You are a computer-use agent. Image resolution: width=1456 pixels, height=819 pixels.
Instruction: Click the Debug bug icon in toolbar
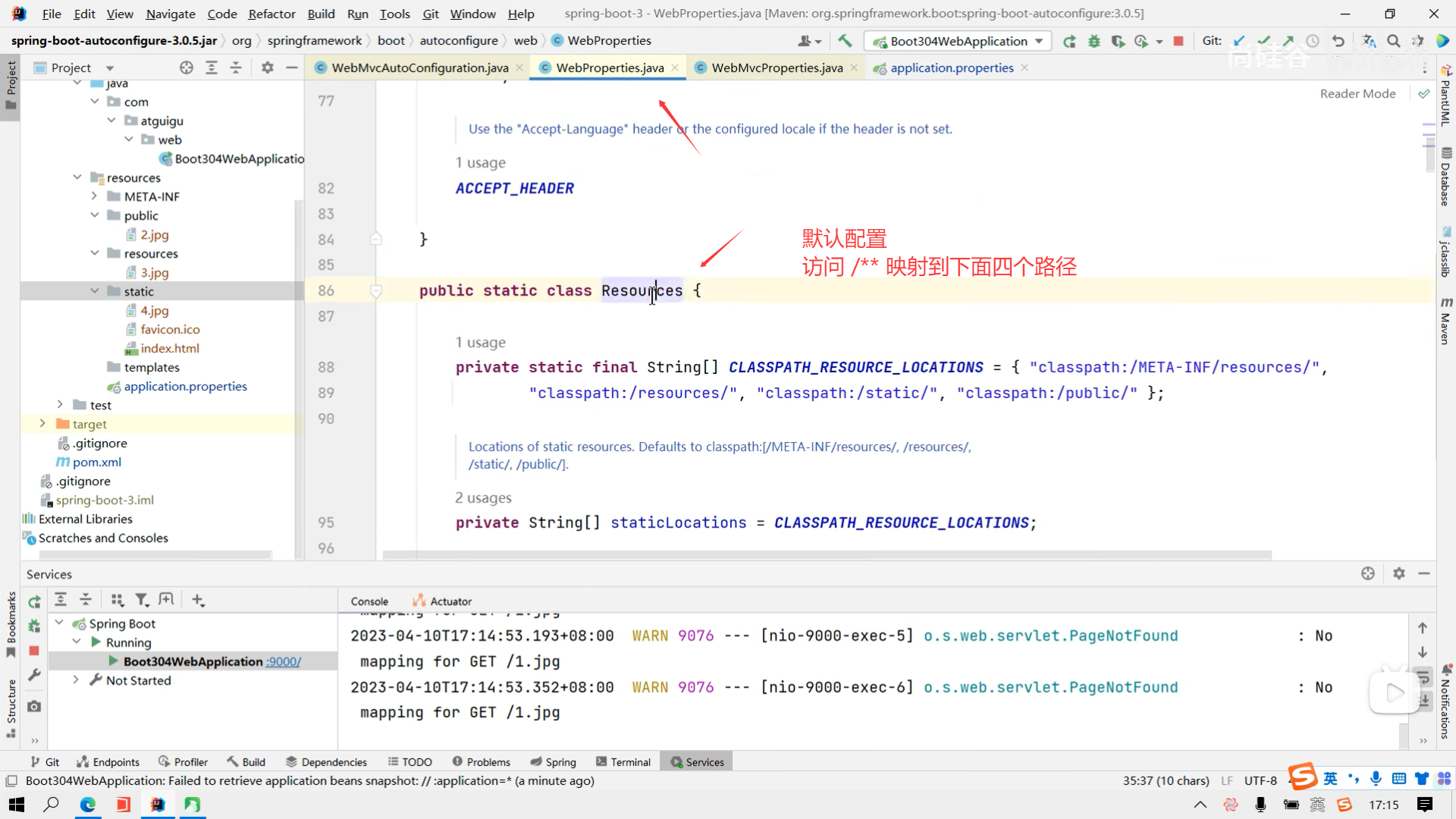pos(1094,41)
